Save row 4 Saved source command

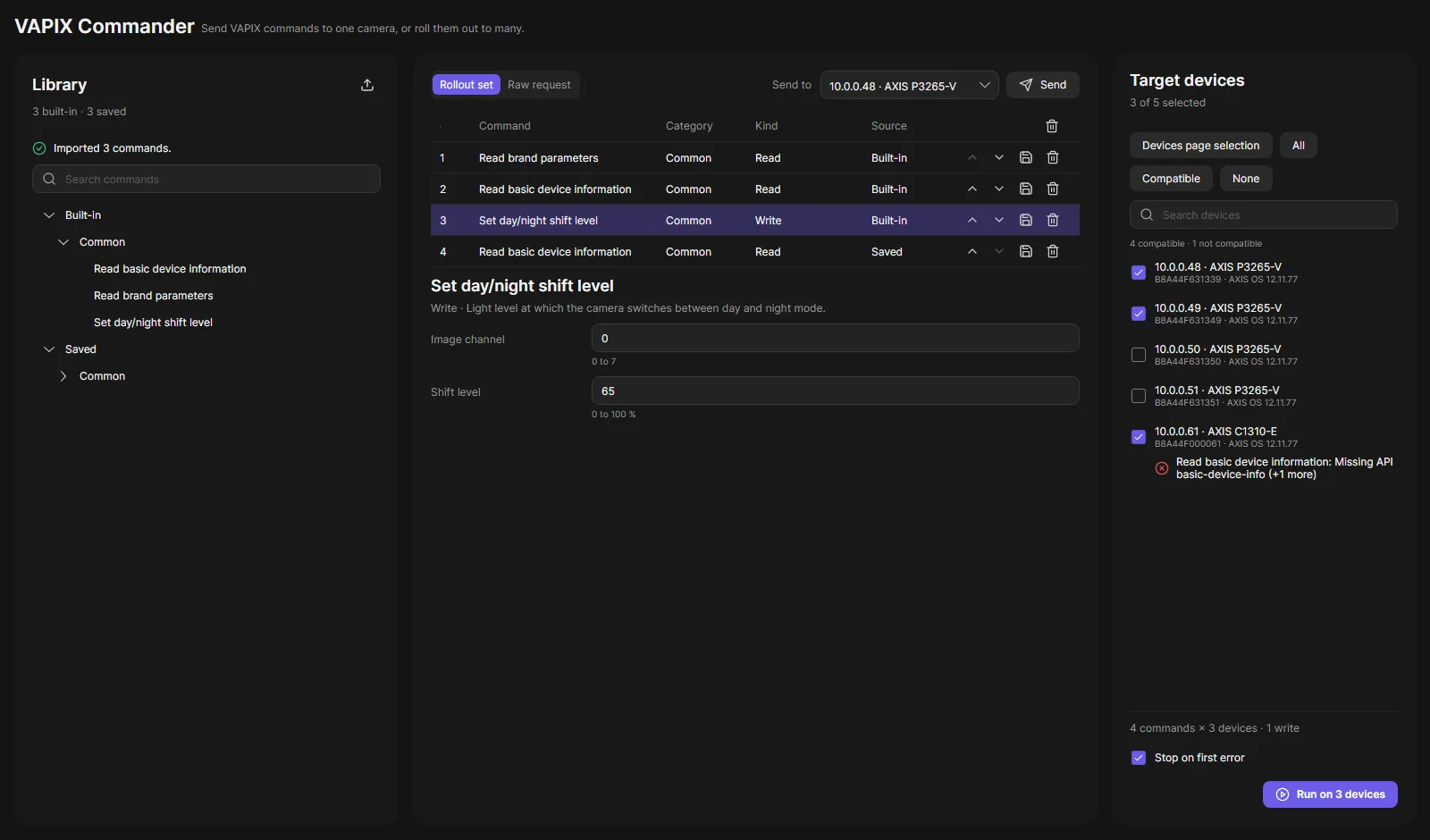(1026, 251)
